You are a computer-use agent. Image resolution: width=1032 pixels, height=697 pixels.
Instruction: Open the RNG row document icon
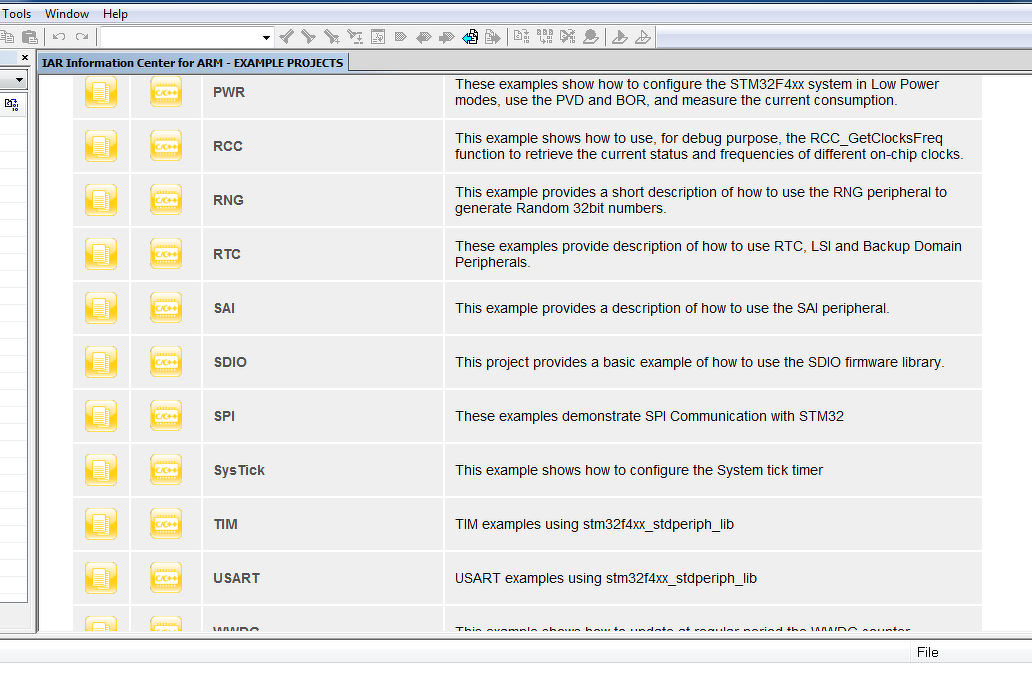click(x=101, y=200)
